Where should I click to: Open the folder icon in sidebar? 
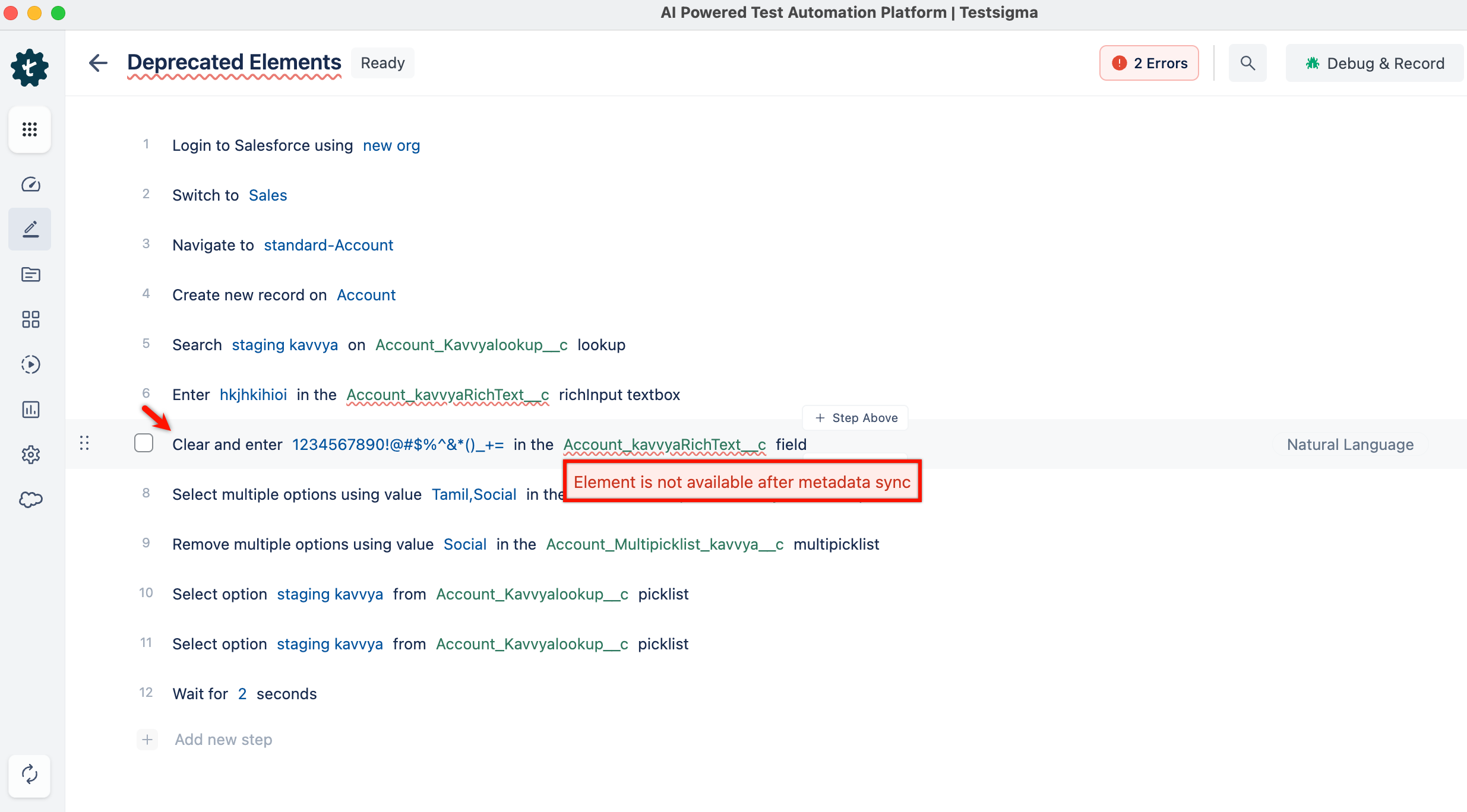pos(30,274)
